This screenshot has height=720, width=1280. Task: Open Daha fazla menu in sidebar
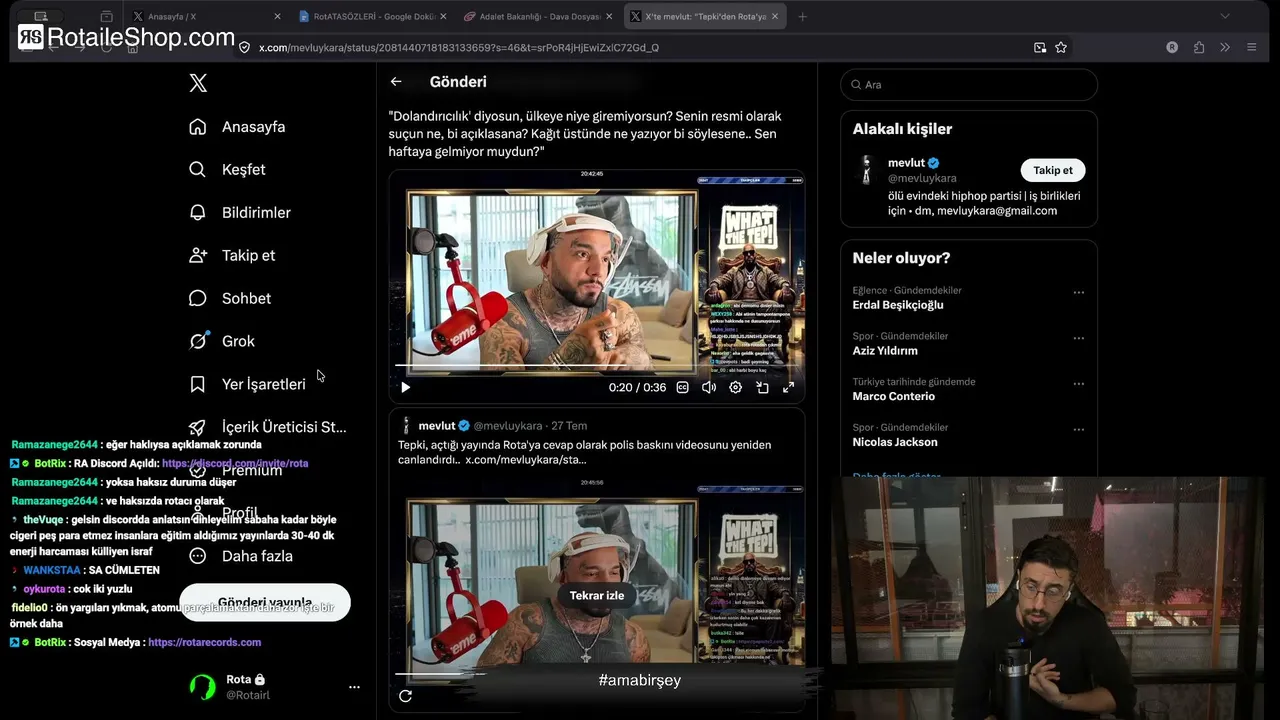click(241, 556)
